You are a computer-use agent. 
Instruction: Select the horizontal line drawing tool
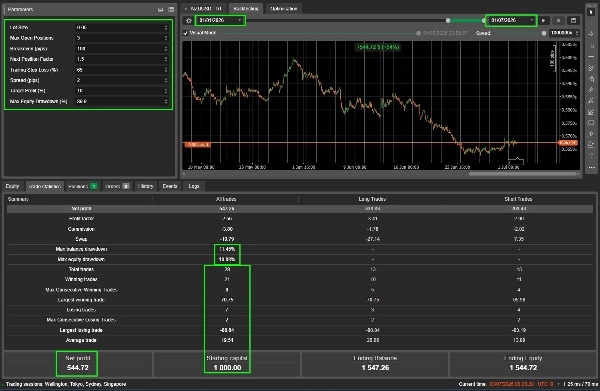(592, 57)
